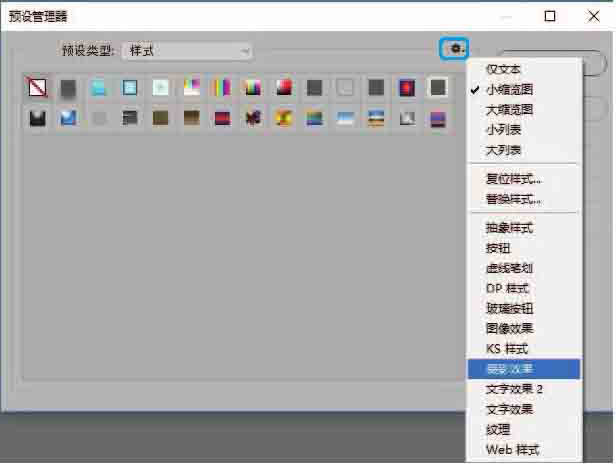Select the purple-to-violet style thumbnail
This screenshot has height=464, width=616.
438,118
